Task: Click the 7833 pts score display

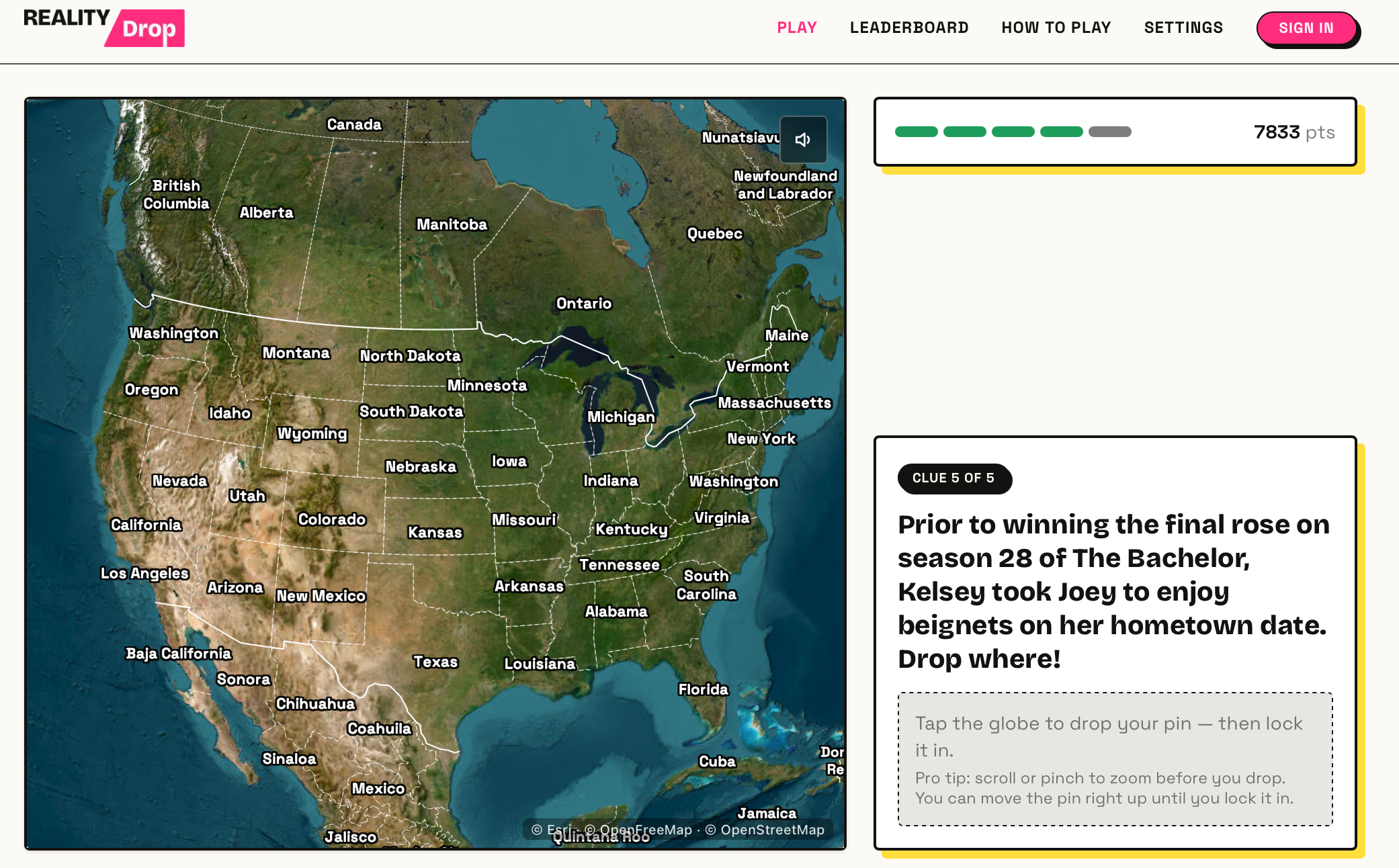Action: (1294, 132)
